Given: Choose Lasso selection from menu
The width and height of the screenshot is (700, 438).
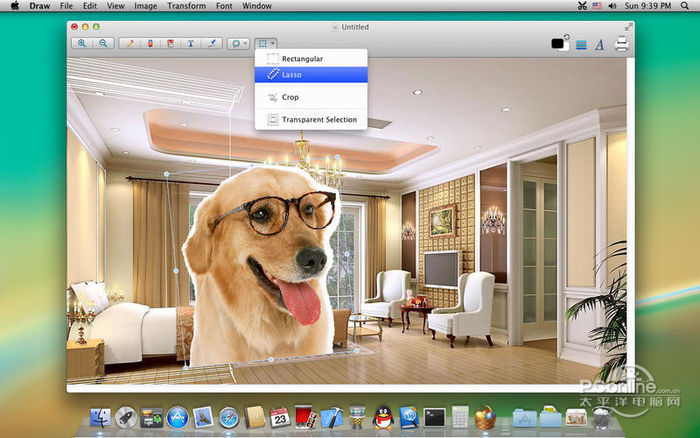Looking at the screenshot, I should click(x=311, y=75).
